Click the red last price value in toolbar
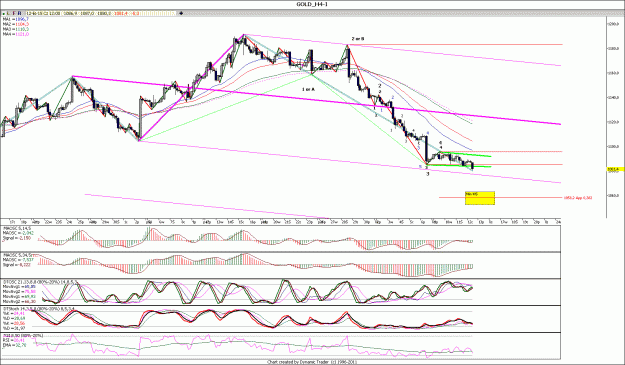 (x=121, y=13)
